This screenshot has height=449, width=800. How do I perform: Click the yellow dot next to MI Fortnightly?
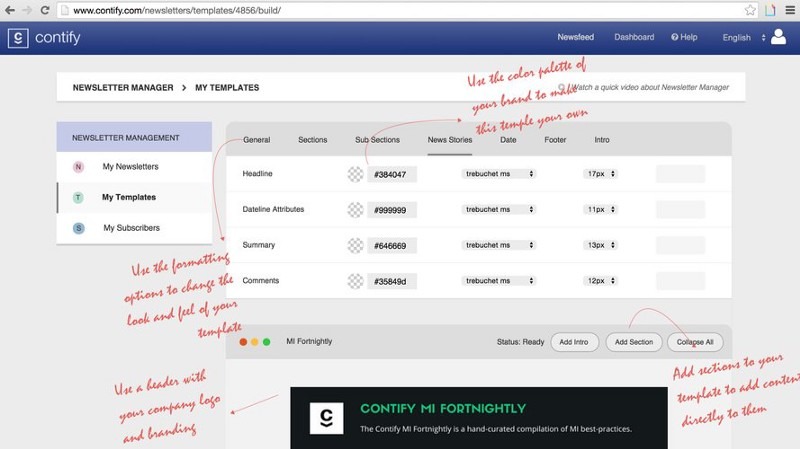coord(255,342)
